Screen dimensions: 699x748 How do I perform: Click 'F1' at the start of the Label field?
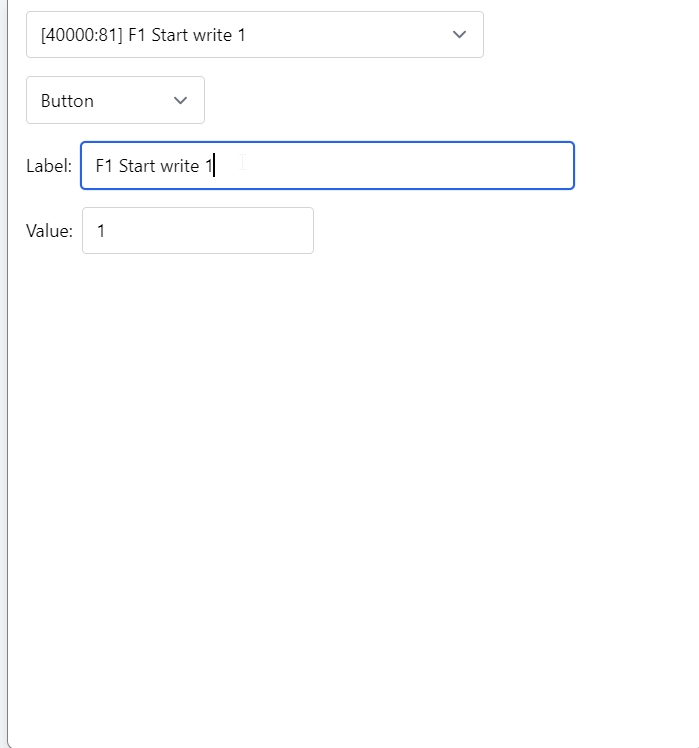(104, 166)
